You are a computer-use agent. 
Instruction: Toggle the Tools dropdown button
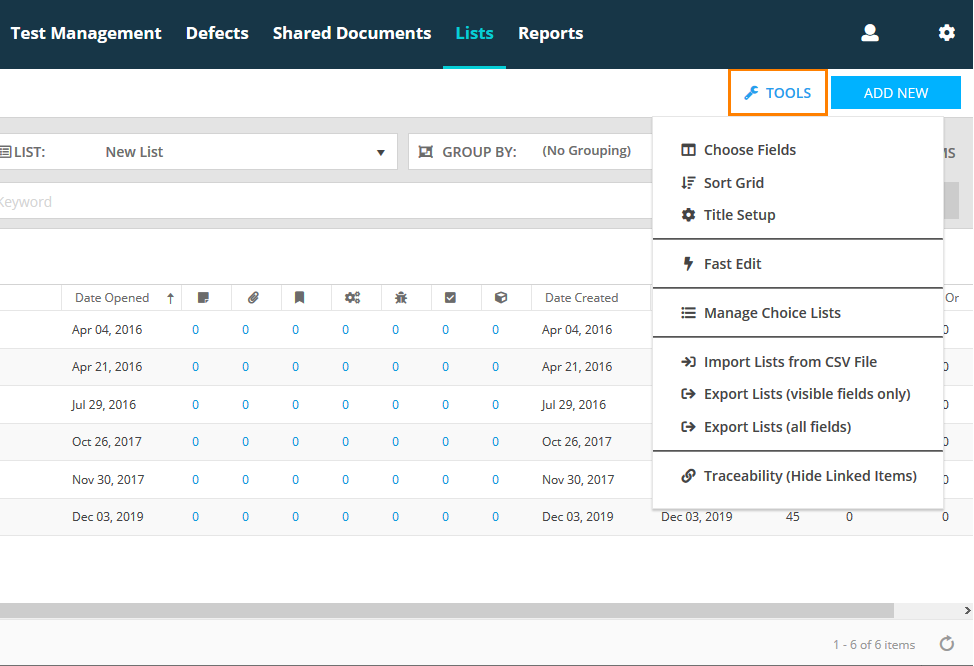click(778, 93)
